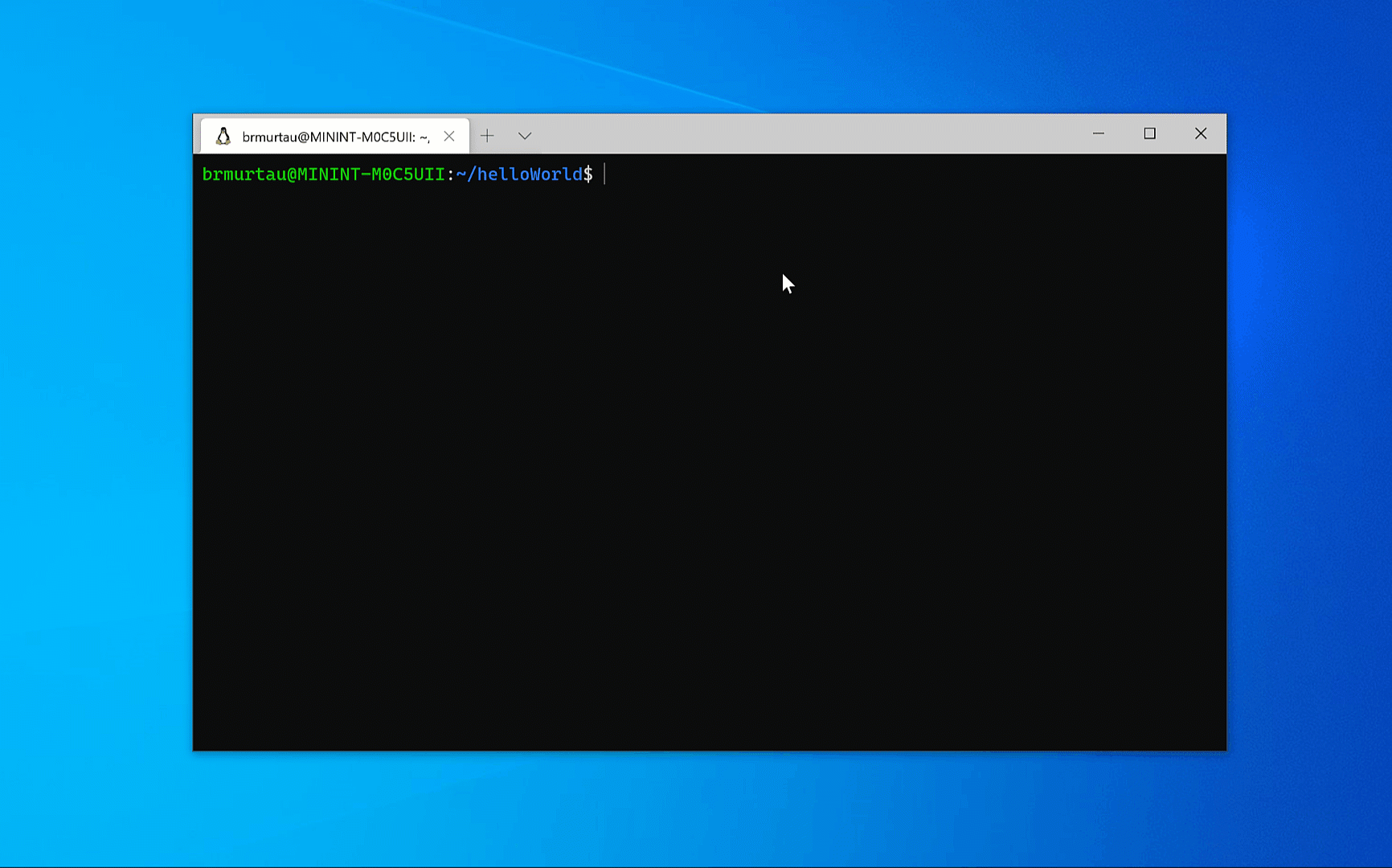
Task: Click the hostname MININT-M0C5UII in the prompt
Action: 371,174
